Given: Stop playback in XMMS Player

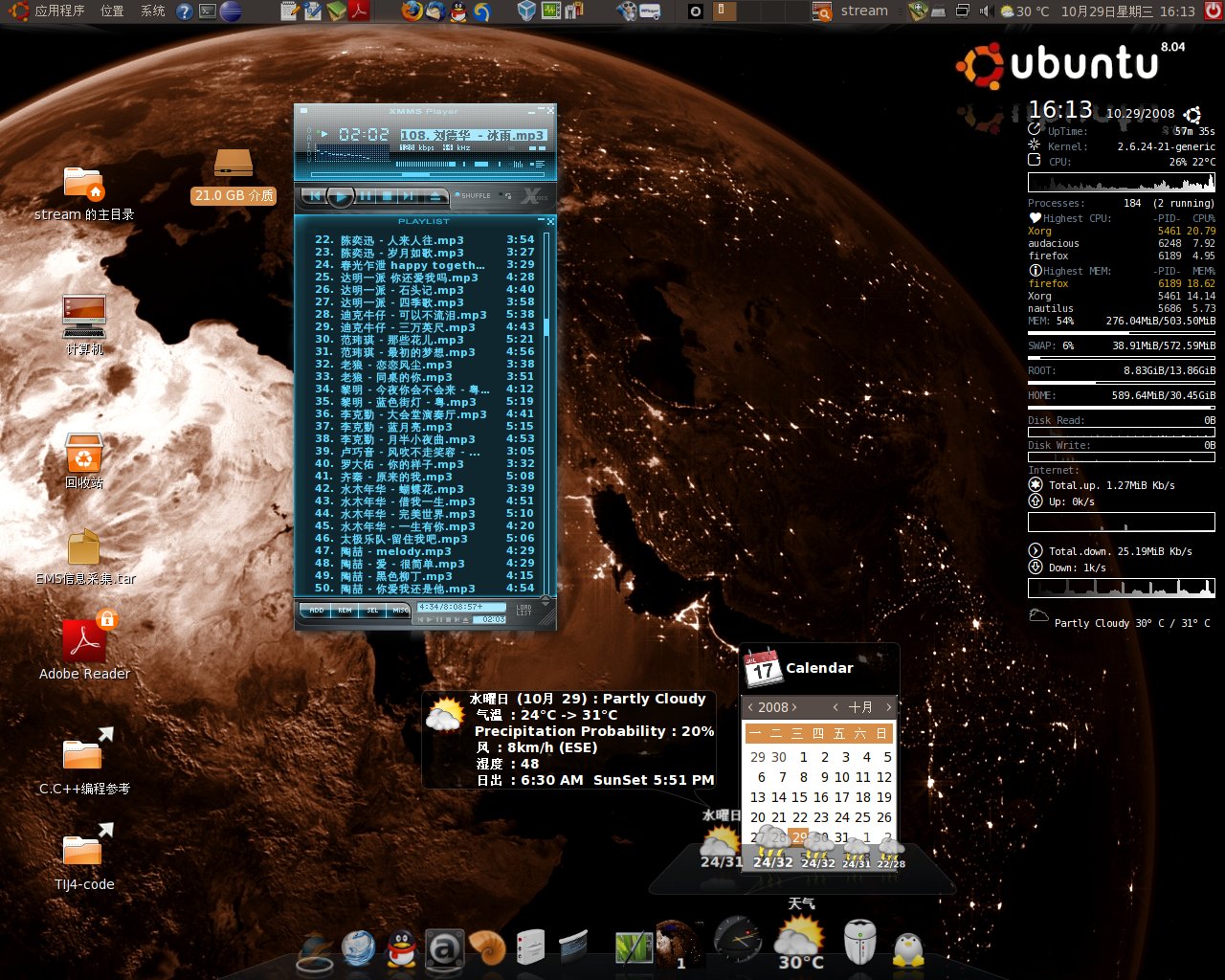Looking at the screenshot, I should click(387, 196).
